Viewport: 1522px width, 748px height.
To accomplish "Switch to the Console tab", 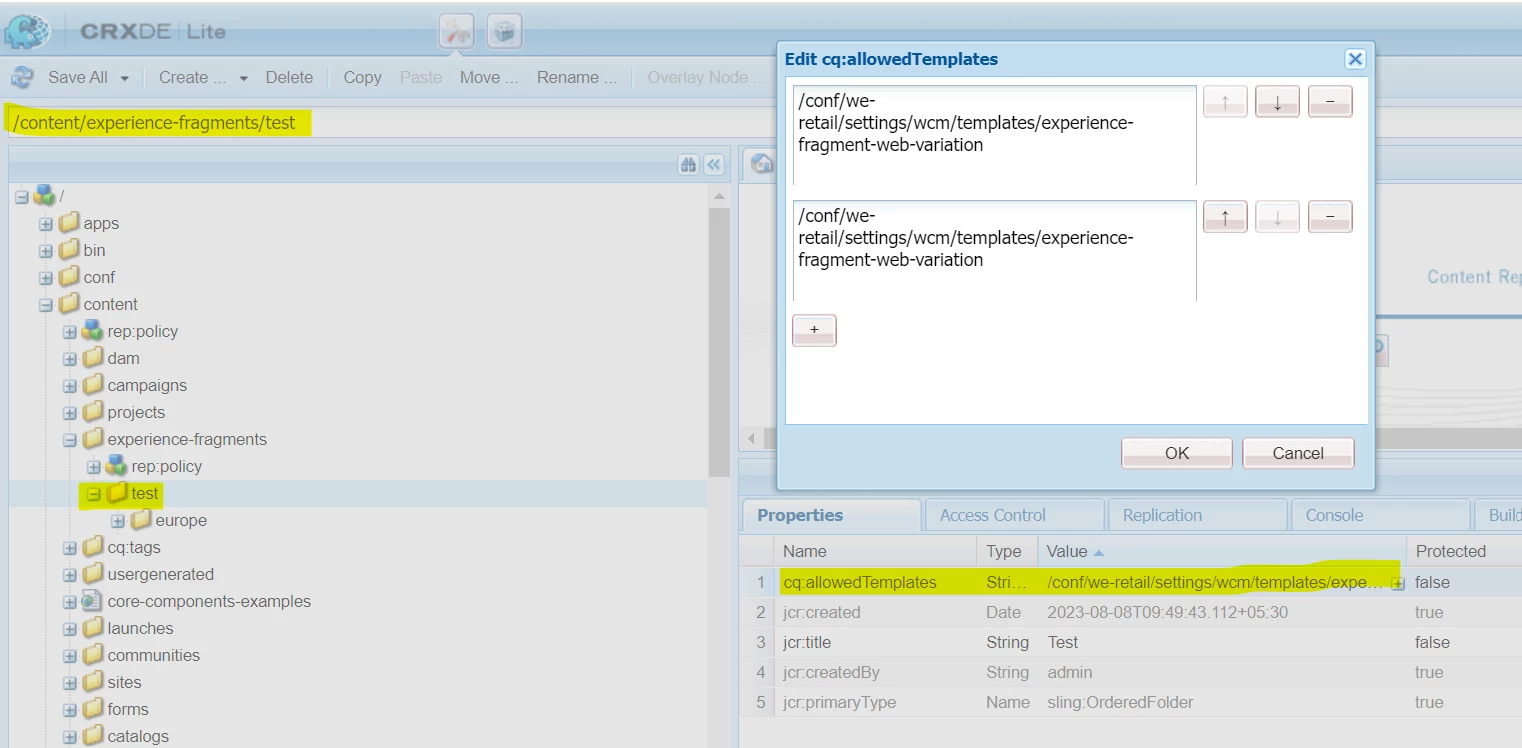I will point(1380,515).
